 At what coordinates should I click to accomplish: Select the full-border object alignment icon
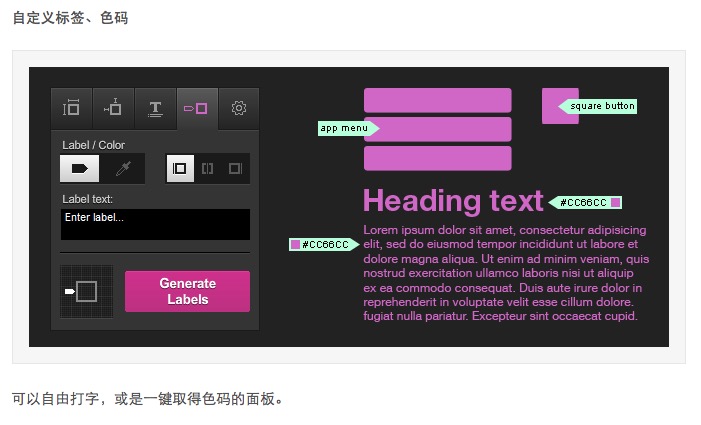pyautogui.click(x=180, y=168)
